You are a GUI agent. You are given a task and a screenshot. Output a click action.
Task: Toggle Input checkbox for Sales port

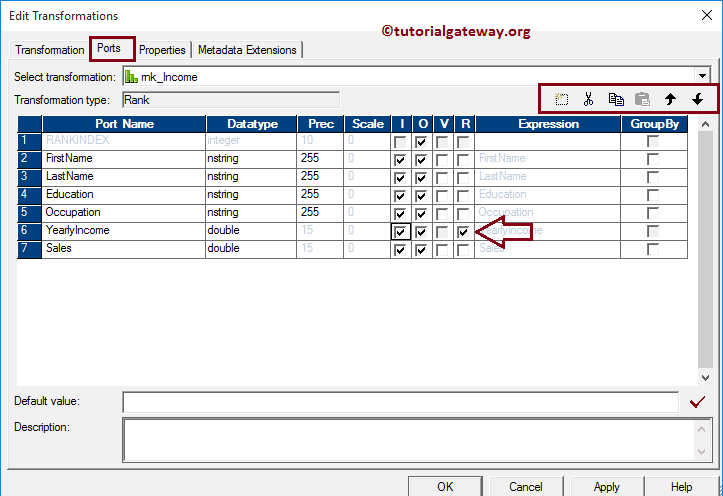click(x=400, y=250)
